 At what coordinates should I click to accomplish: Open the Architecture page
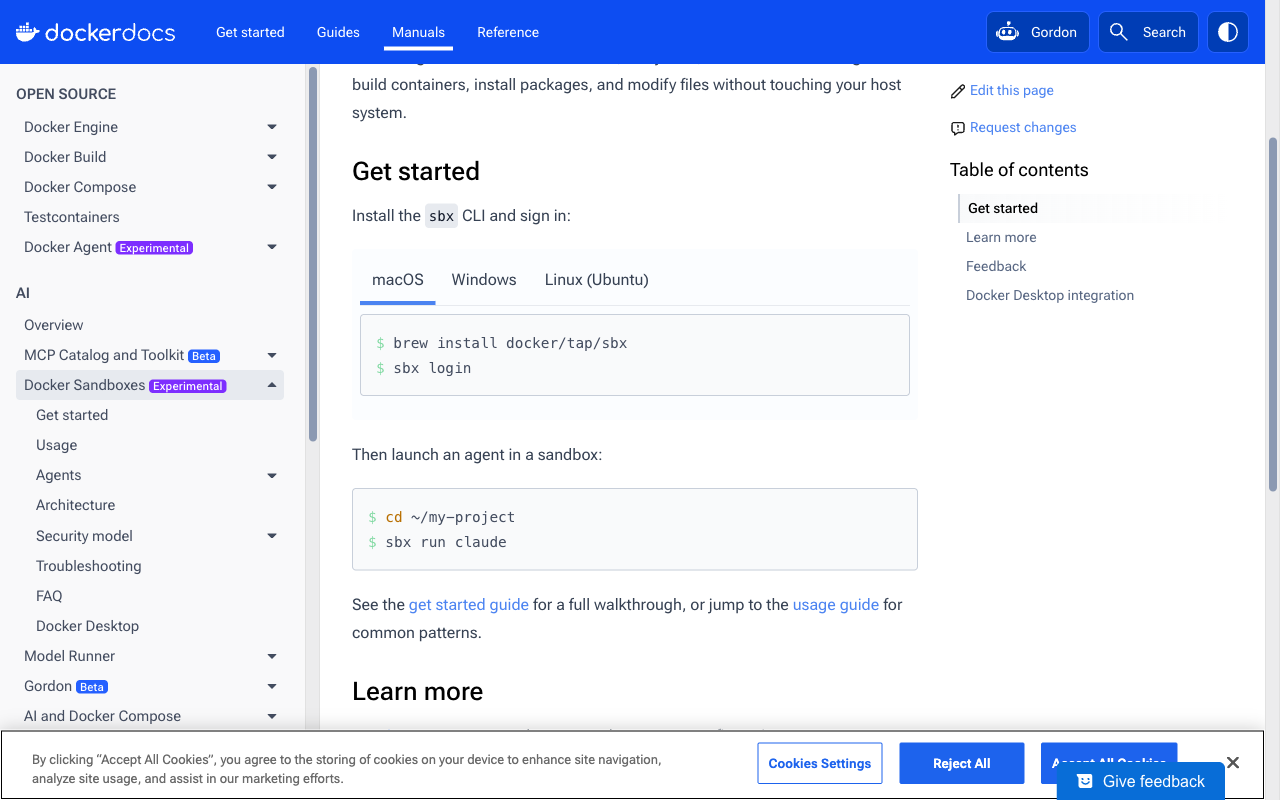coord(75,505)
